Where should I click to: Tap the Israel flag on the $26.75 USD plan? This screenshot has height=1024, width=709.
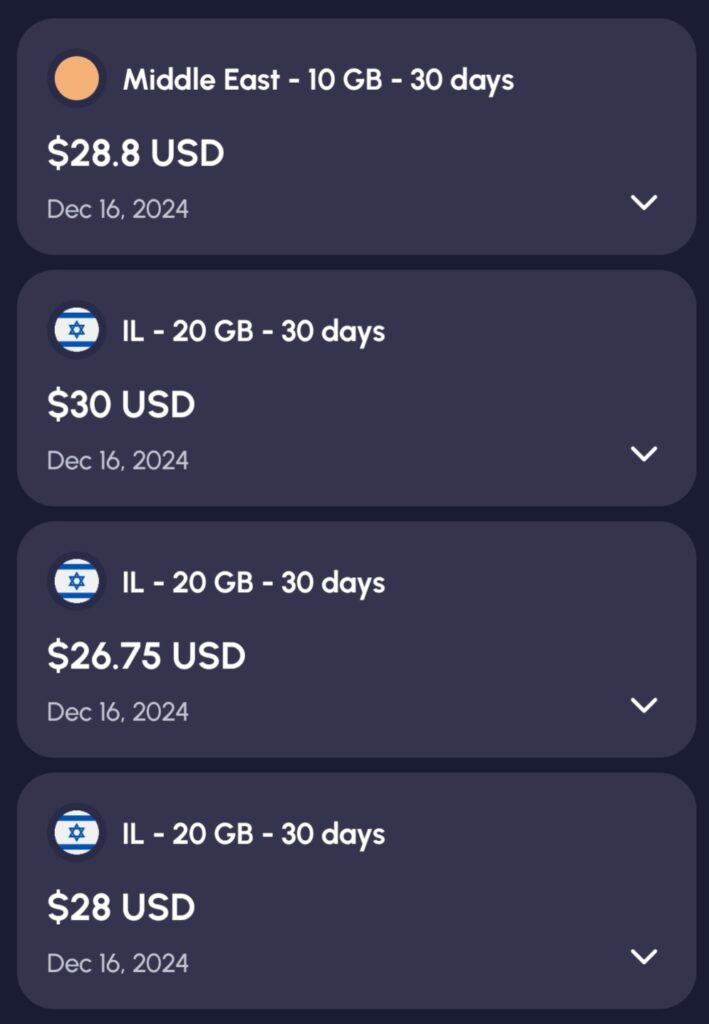[77, 582]
